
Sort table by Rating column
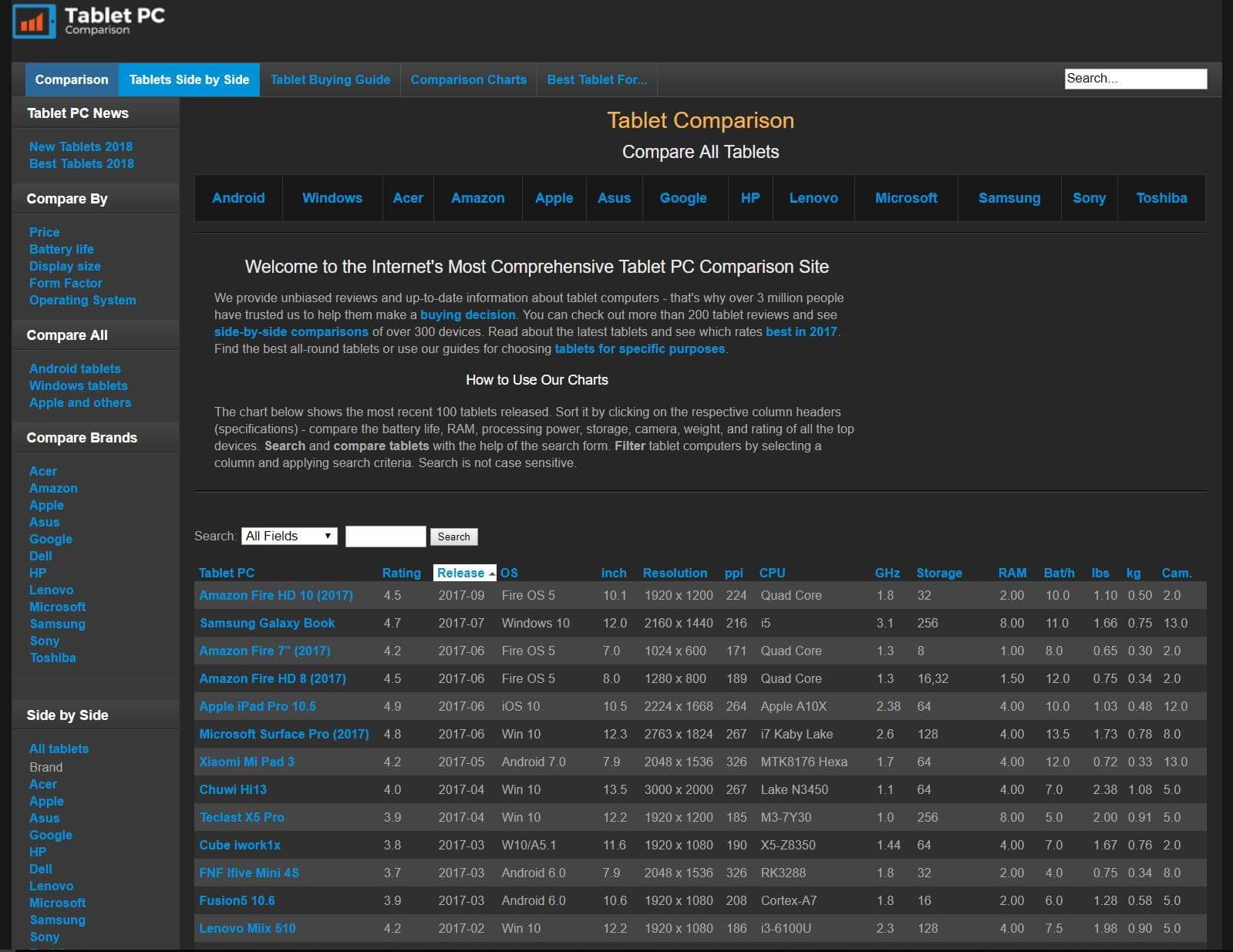click(x=402, y=573)
